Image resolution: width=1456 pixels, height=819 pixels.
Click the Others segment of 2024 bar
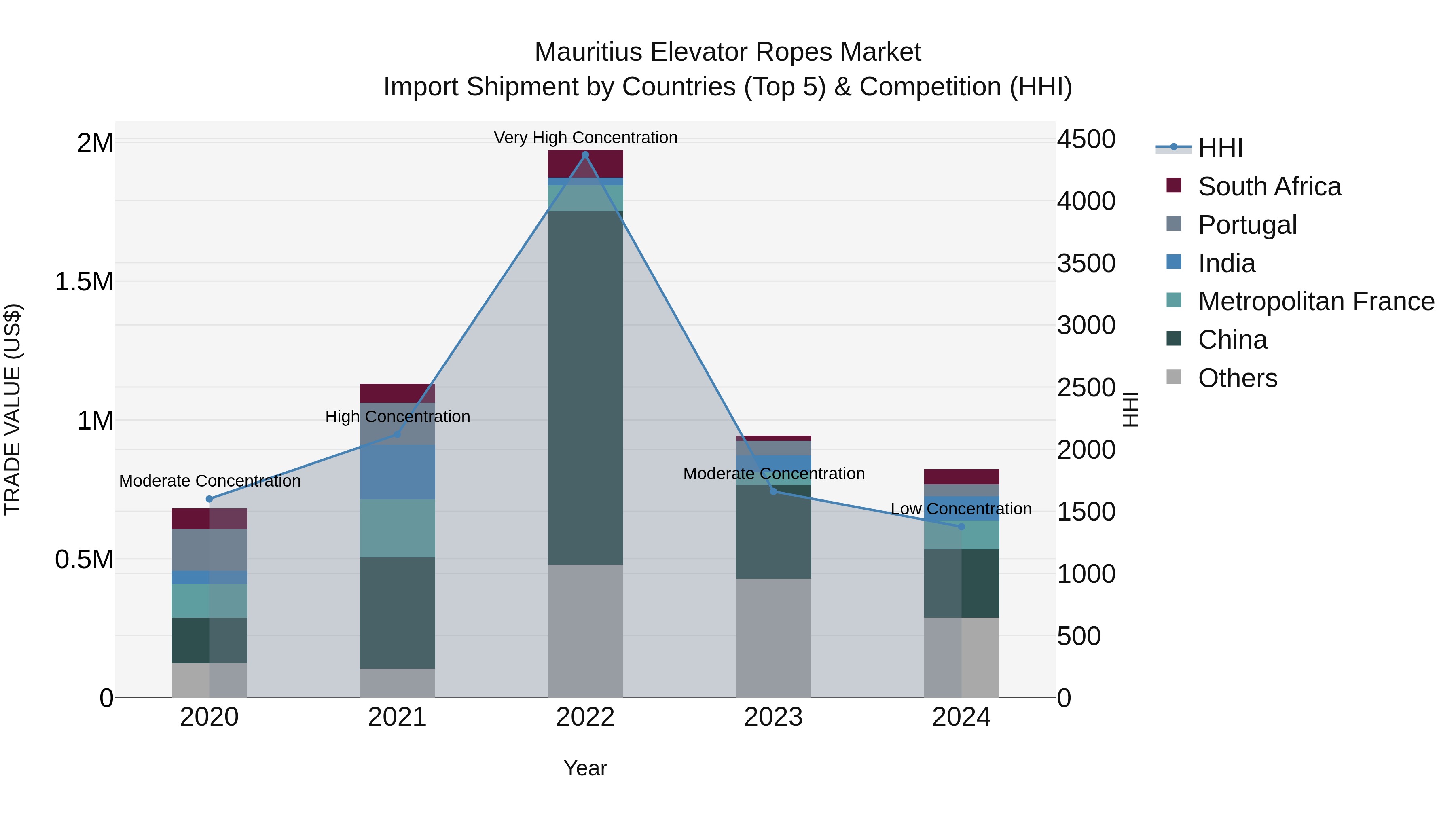tap(961, 657)
